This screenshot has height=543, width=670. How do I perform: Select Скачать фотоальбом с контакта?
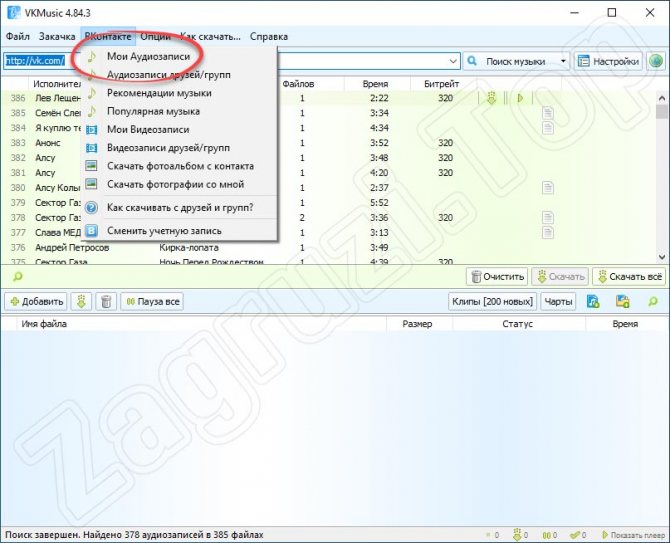click(x=179, y=166)
